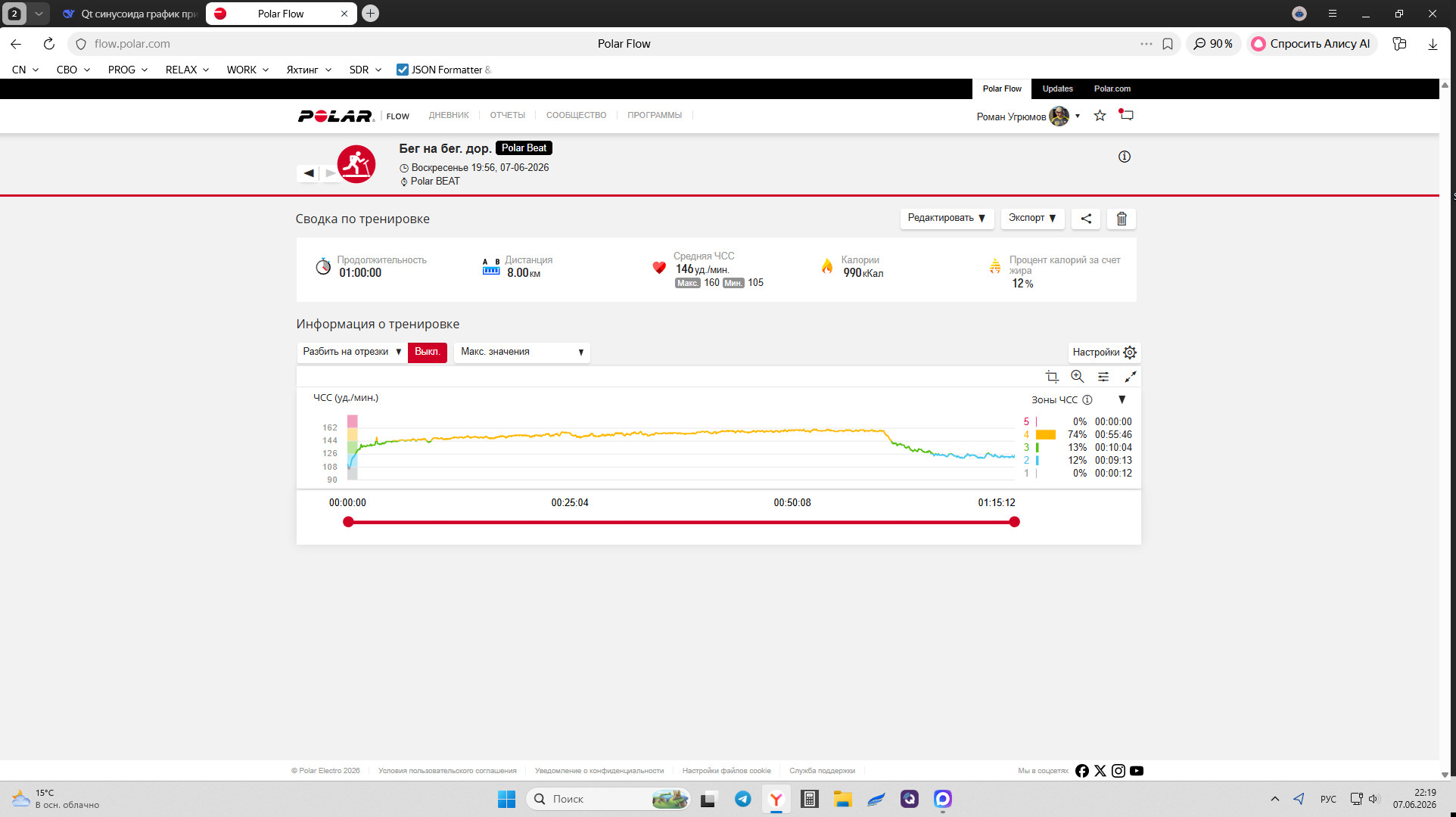
Task: Open heart rate zones info icon
Action: (1087, 399)
